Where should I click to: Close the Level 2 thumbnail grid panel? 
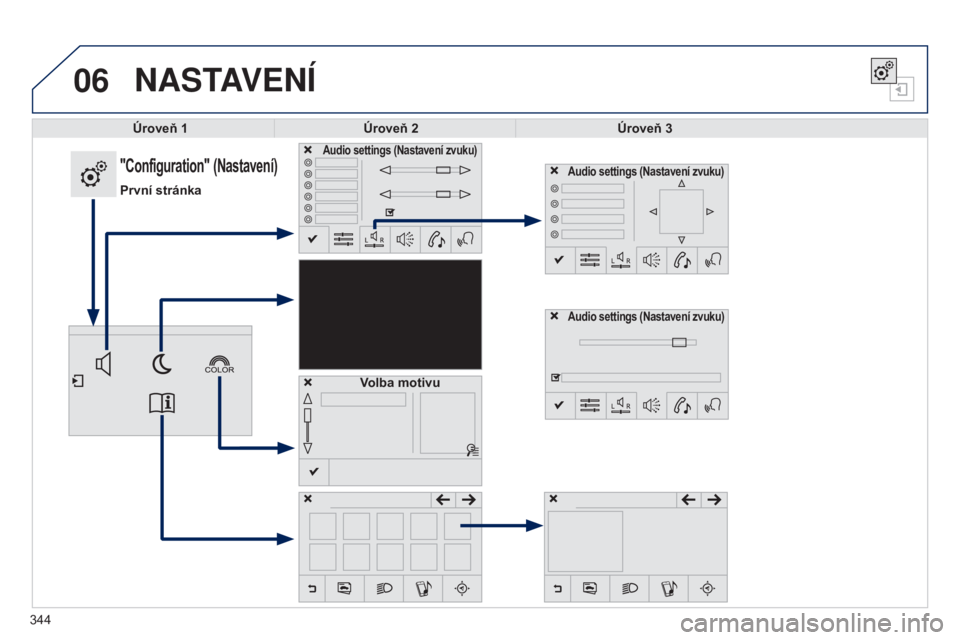(308, 499)
